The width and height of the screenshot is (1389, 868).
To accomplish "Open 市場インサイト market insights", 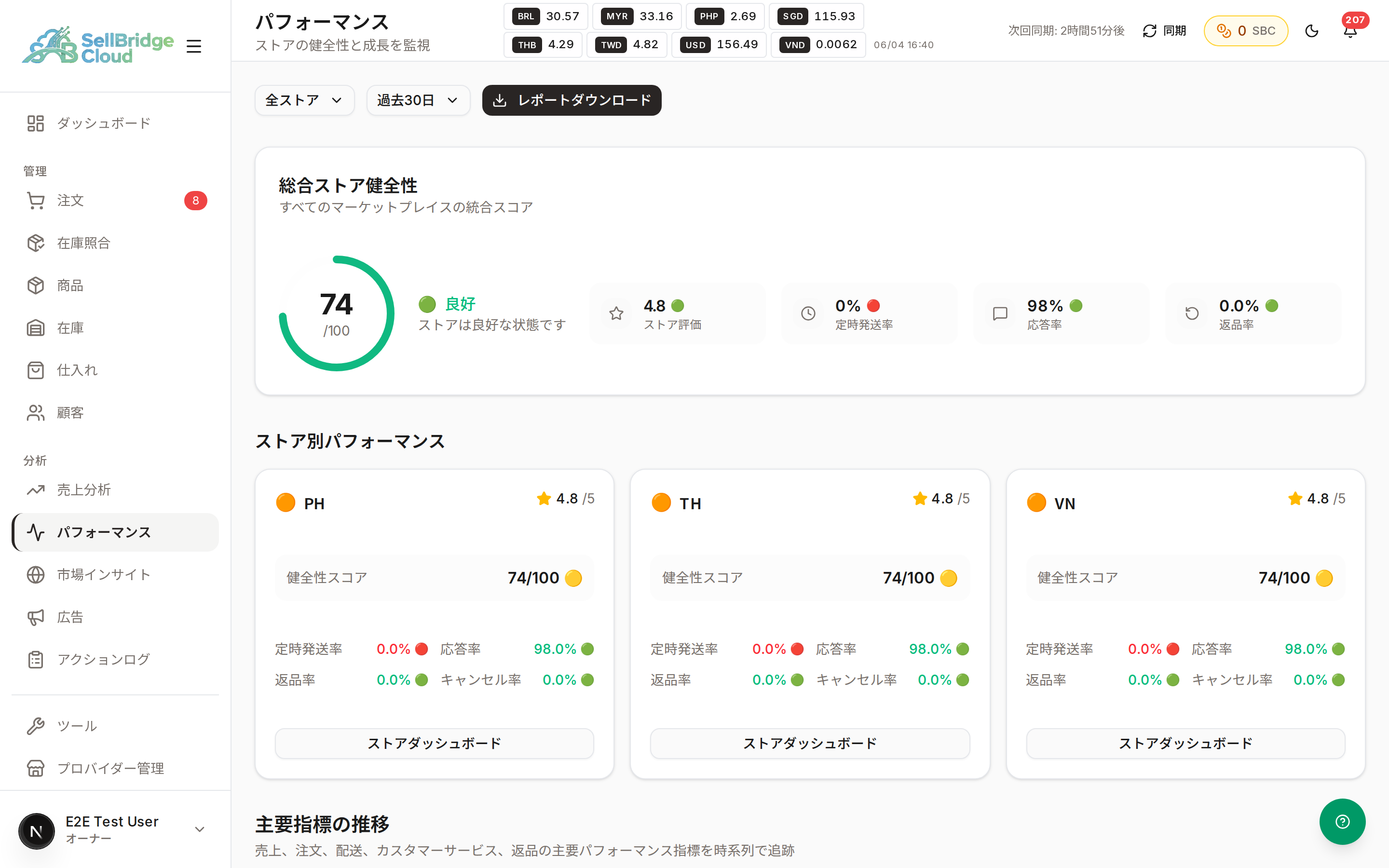I will click(115, 575).
